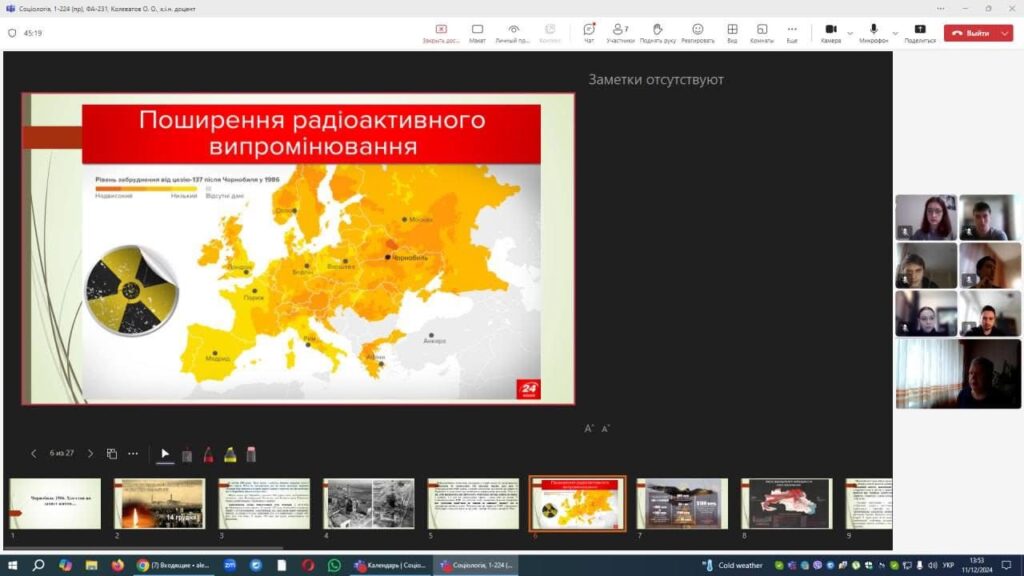
Task: Toggle the Private view (Личный просмотр) mode
Action: [x=513, y=33]
